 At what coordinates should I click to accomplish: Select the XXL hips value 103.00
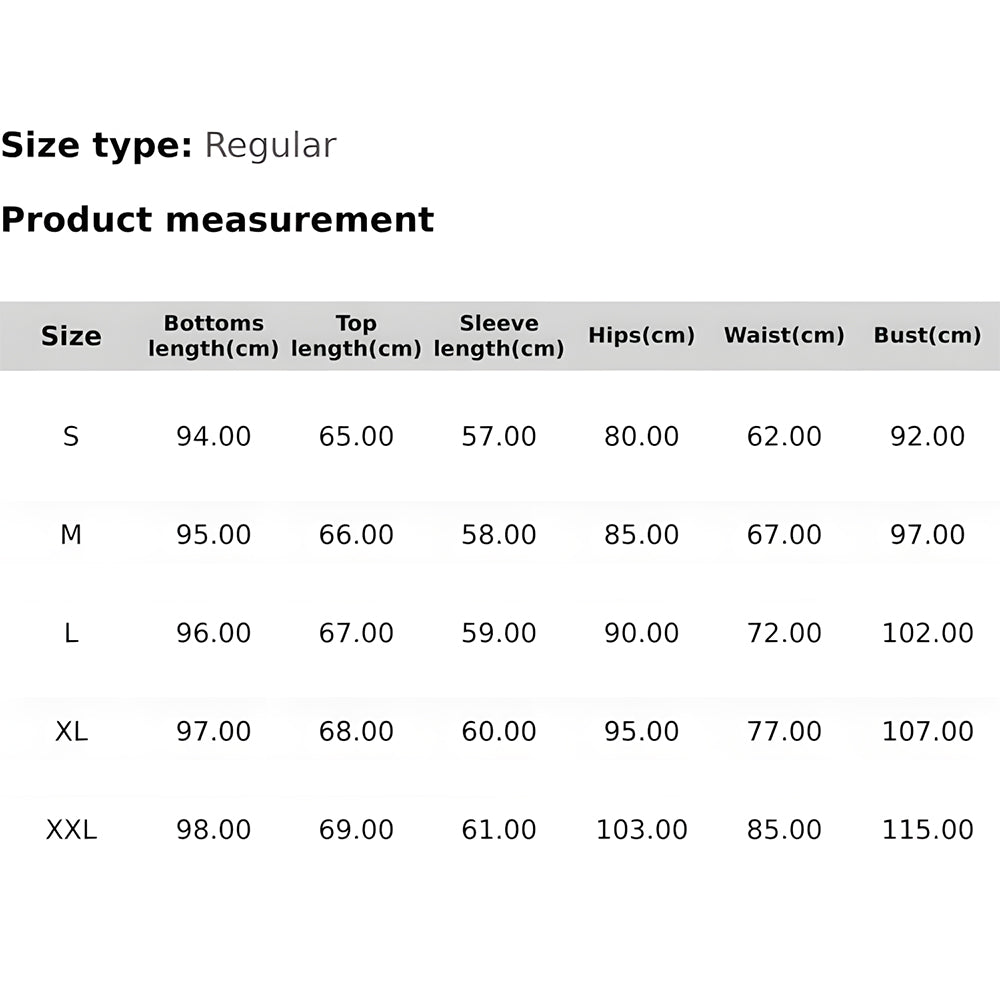click(x=641, y=830)
